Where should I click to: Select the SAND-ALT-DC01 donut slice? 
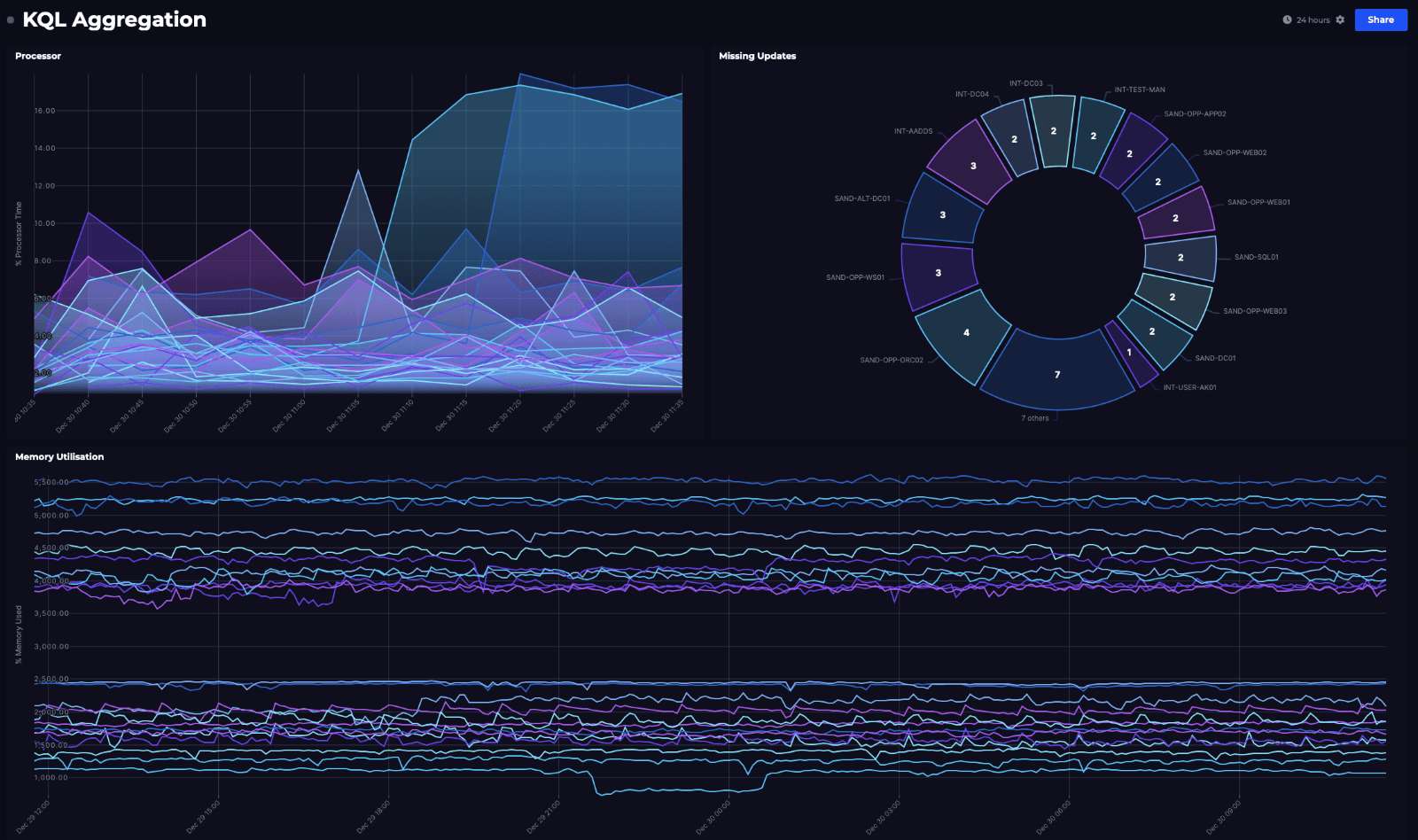[x=942, y=213]
